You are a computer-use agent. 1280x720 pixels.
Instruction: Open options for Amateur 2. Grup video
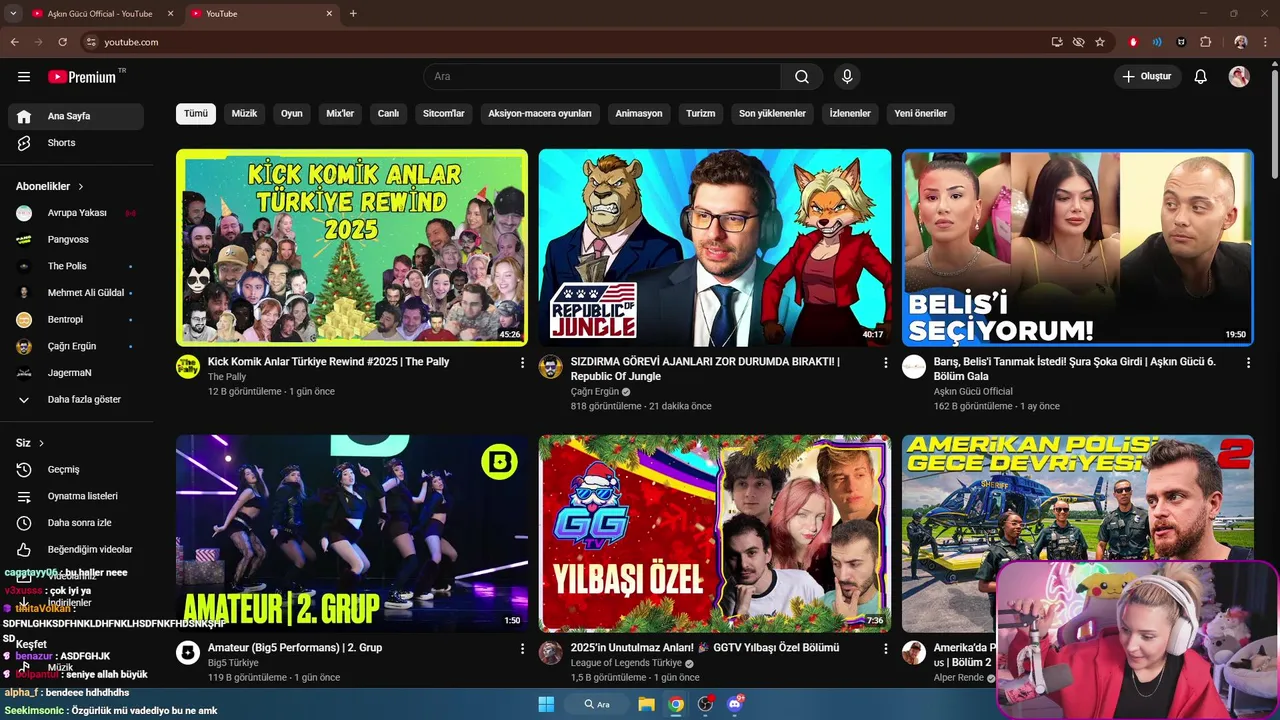(x=522, y=649)
